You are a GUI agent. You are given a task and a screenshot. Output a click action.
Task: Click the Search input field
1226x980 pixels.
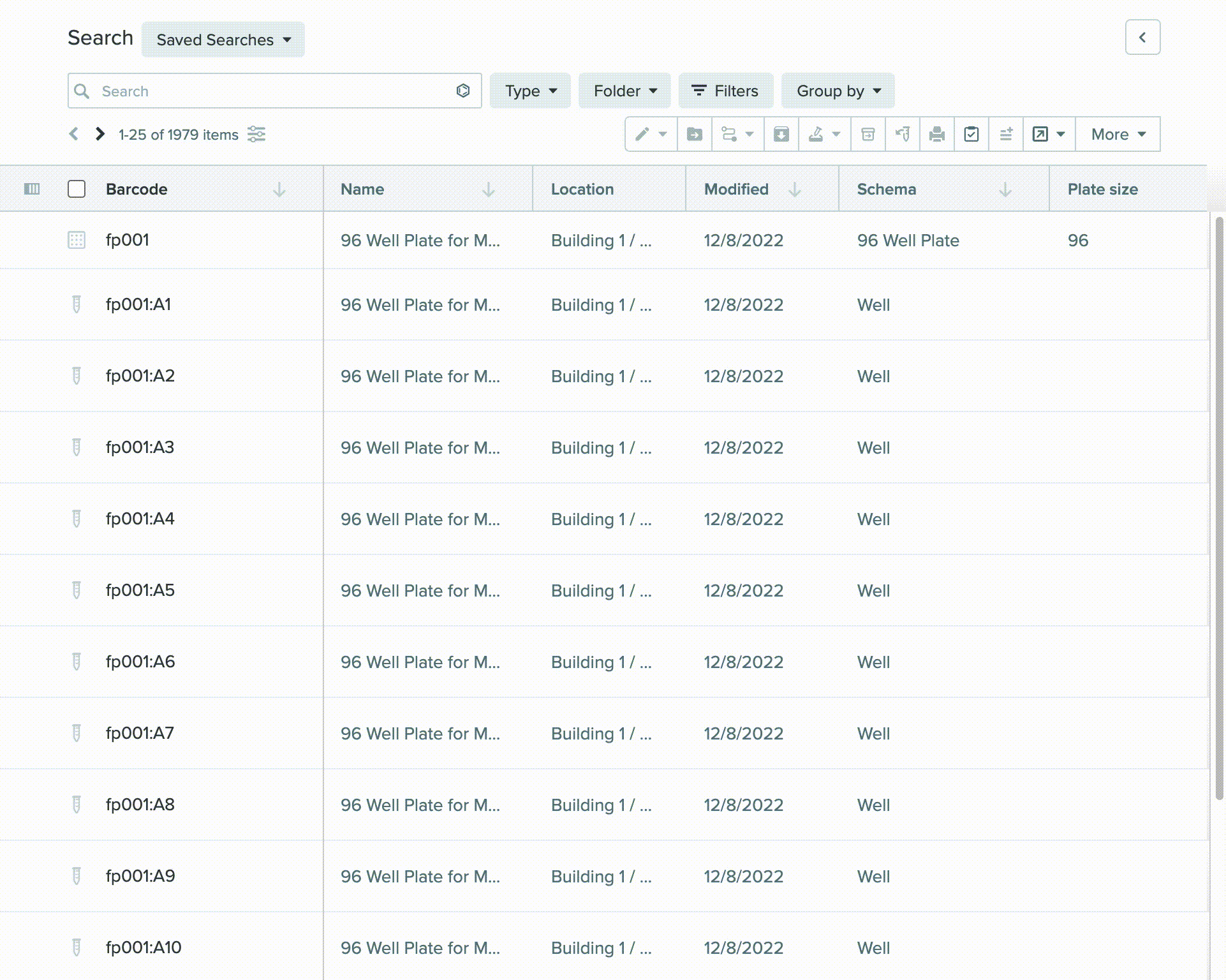coord(274,91)
